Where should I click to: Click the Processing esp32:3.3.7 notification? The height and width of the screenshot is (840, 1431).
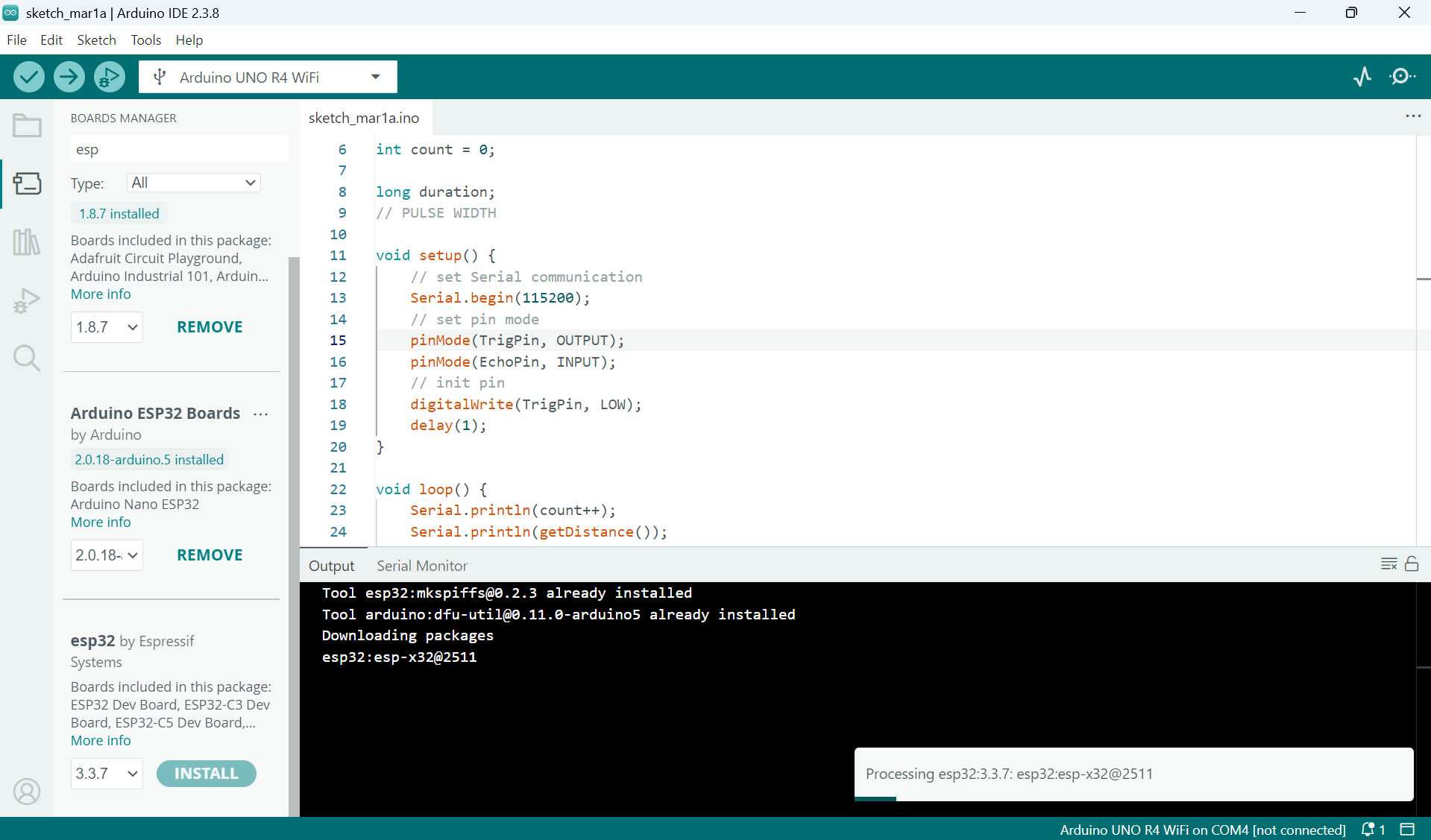point(1133,774)
